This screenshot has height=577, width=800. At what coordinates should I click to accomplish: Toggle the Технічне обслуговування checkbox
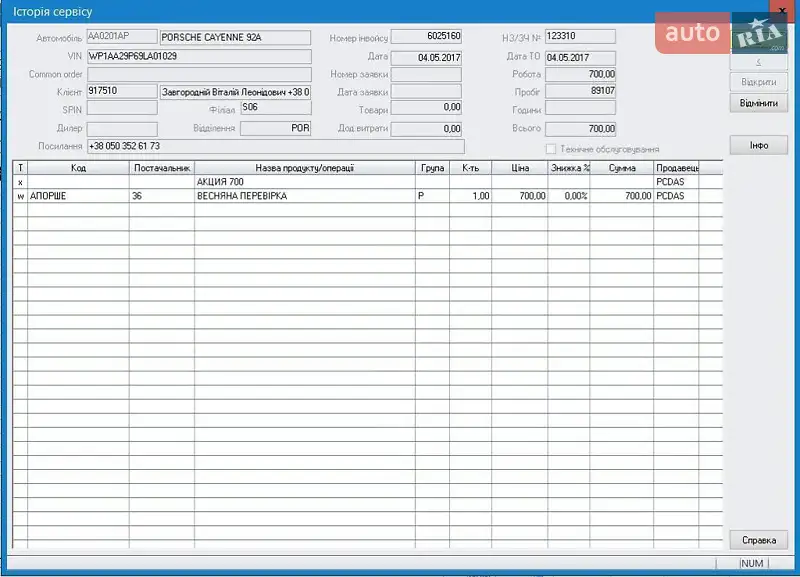click(x=550, y=149)
